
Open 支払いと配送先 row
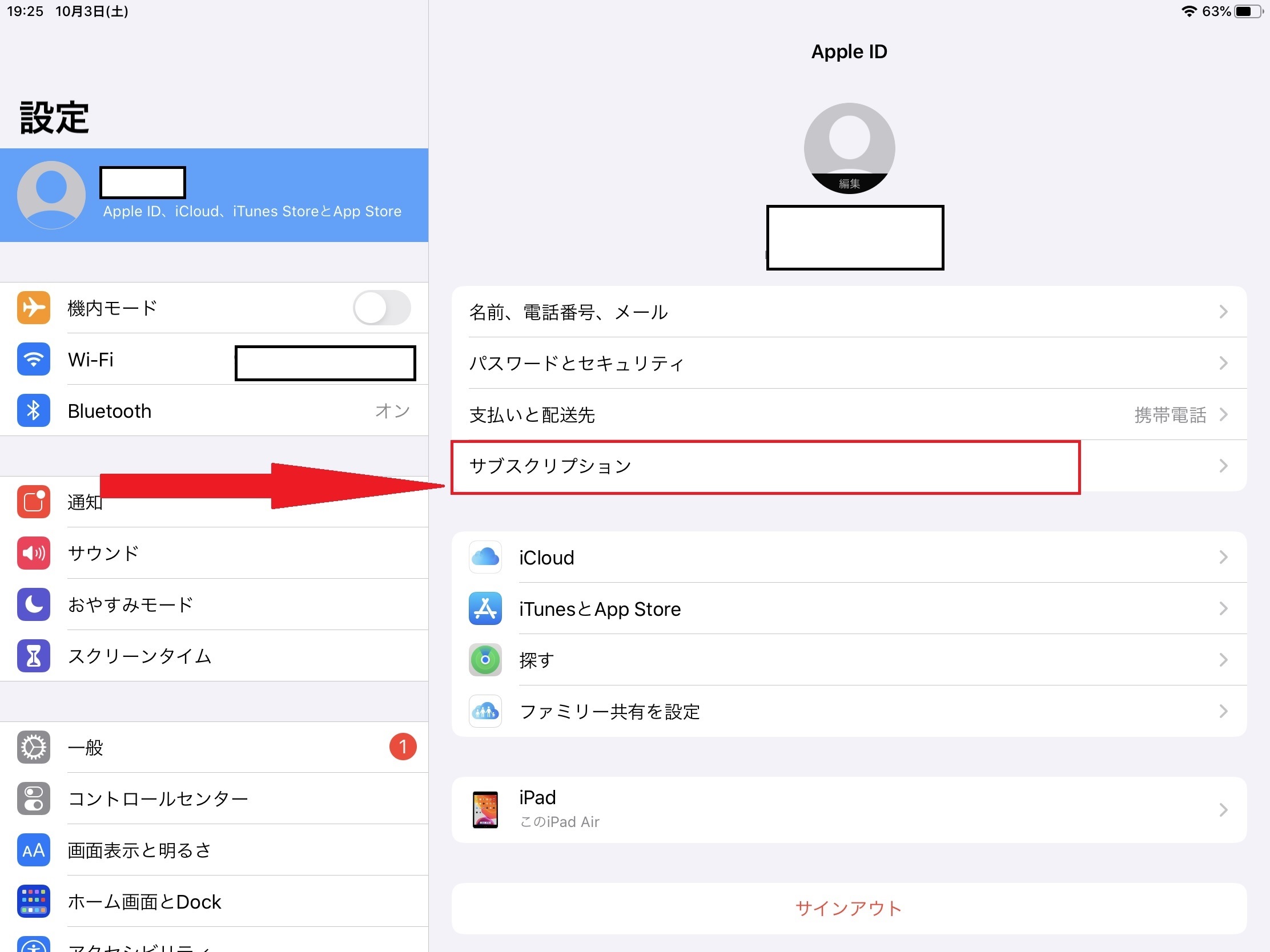pyautogui.click(x=849, y=414)
